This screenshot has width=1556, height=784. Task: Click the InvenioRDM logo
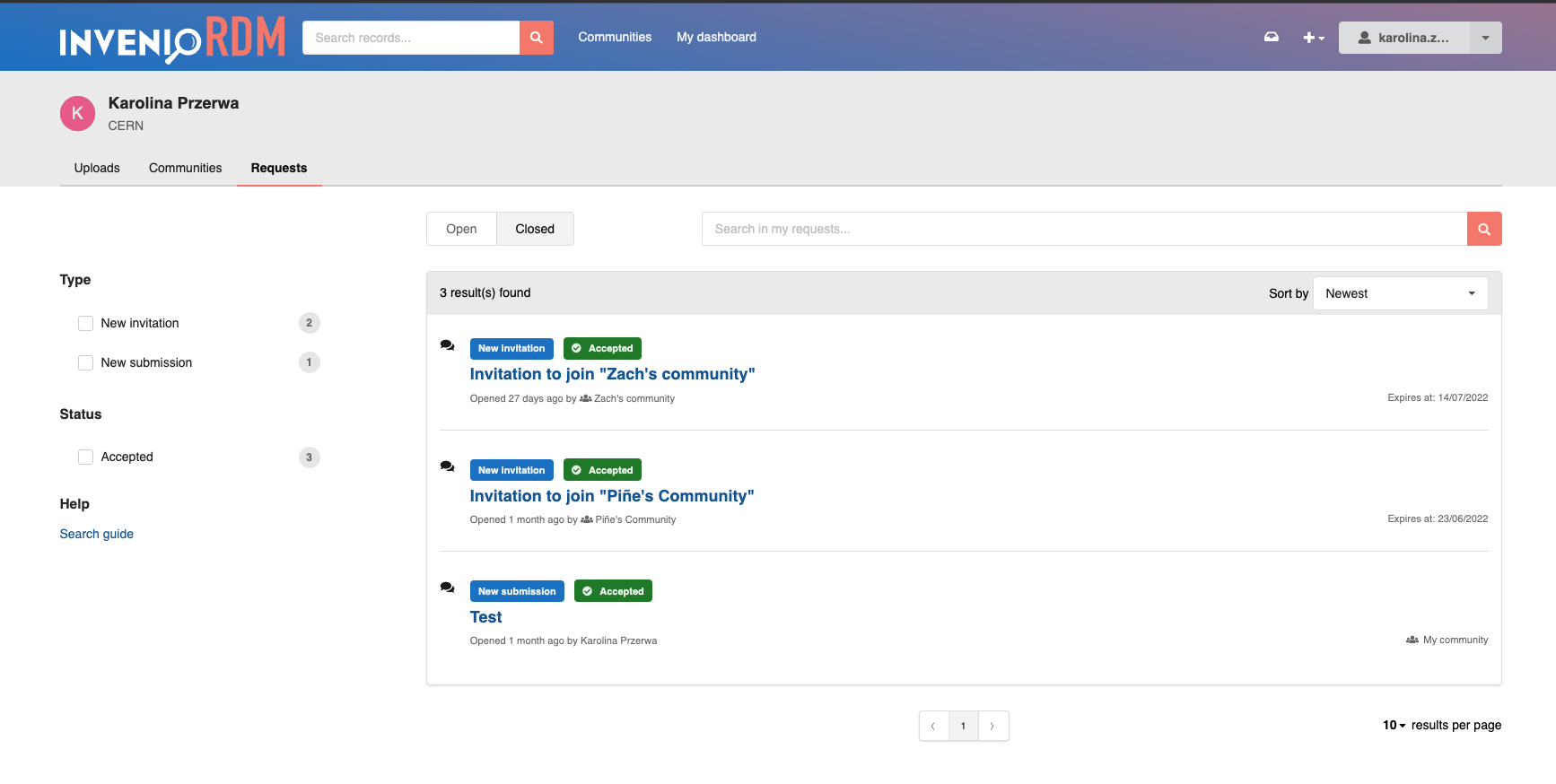(x=172, y=39)
